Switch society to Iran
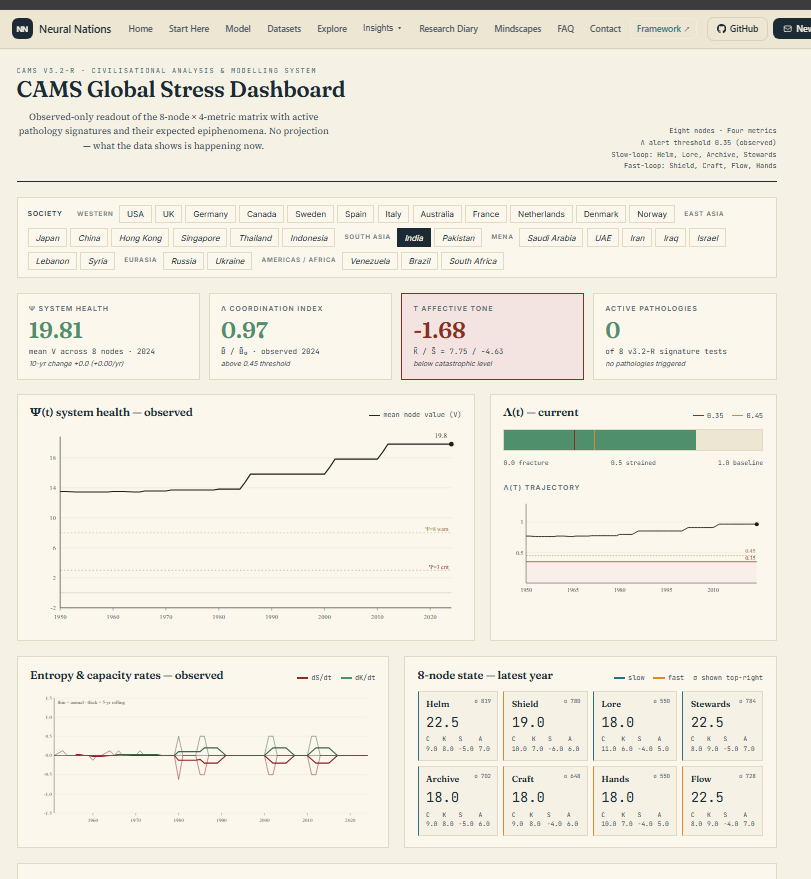This screenshot has width=811, height=879. (x=637, y=238)
